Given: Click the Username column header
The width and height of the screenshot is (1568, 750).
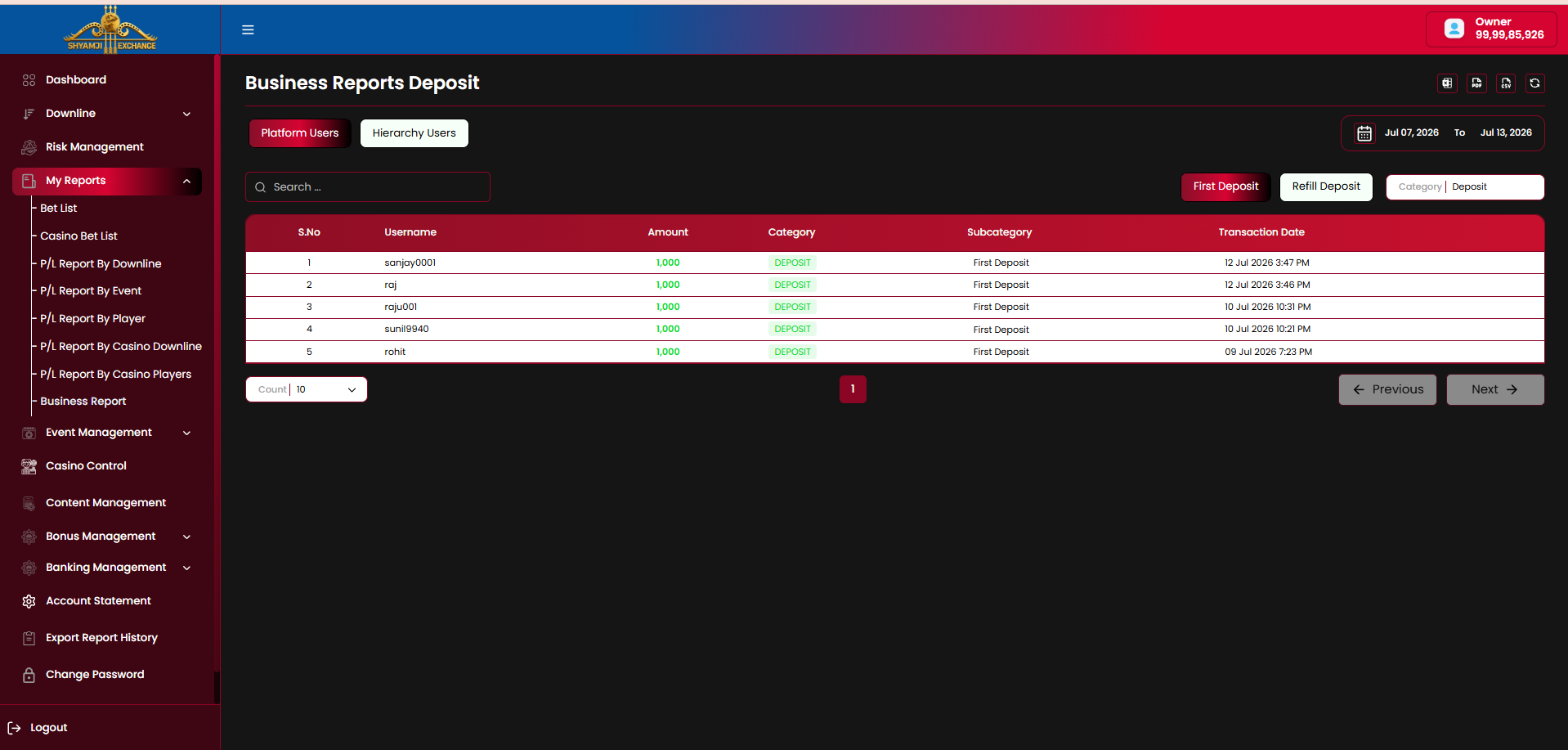Looking at the screenshot, I should (x=410, y=232).
